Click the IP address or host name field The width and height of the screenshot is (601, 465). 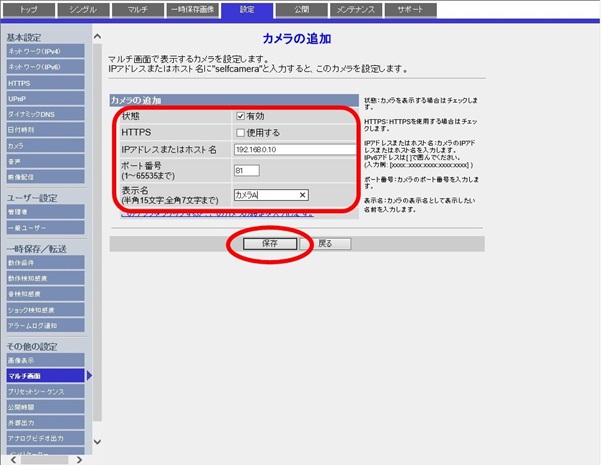(x=295, y=150)
